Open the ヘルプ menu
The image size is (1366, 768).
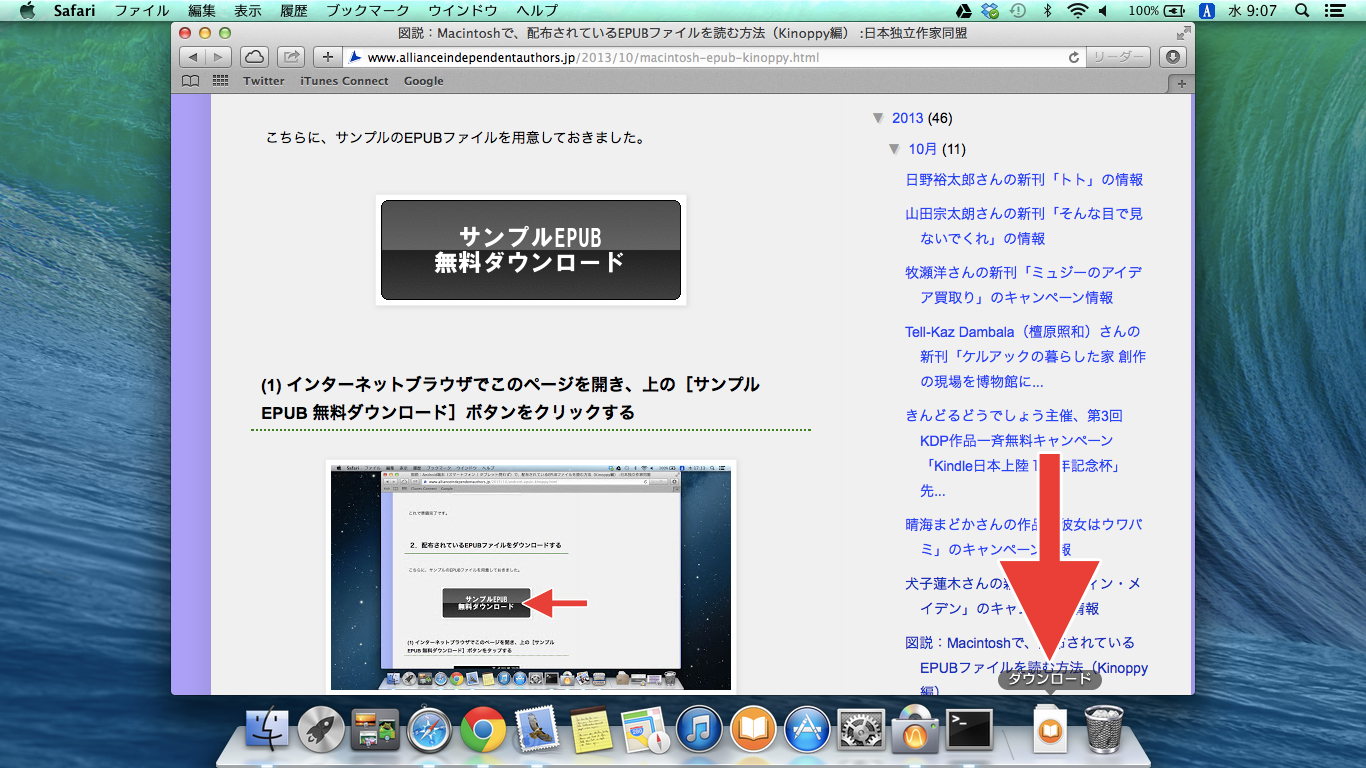(537, 11)
